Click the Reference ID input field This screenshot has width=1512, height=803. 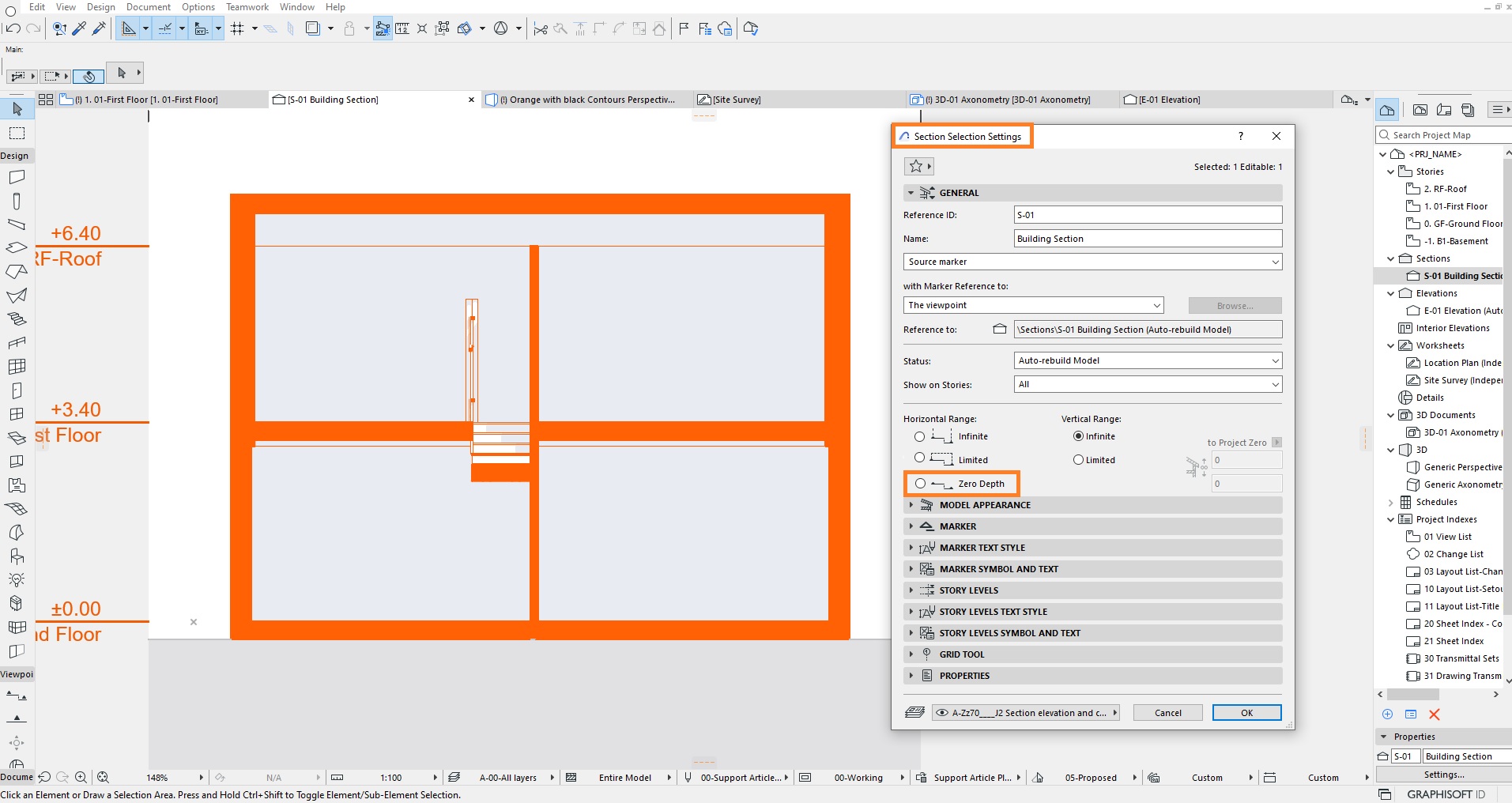click(1148, 215)
